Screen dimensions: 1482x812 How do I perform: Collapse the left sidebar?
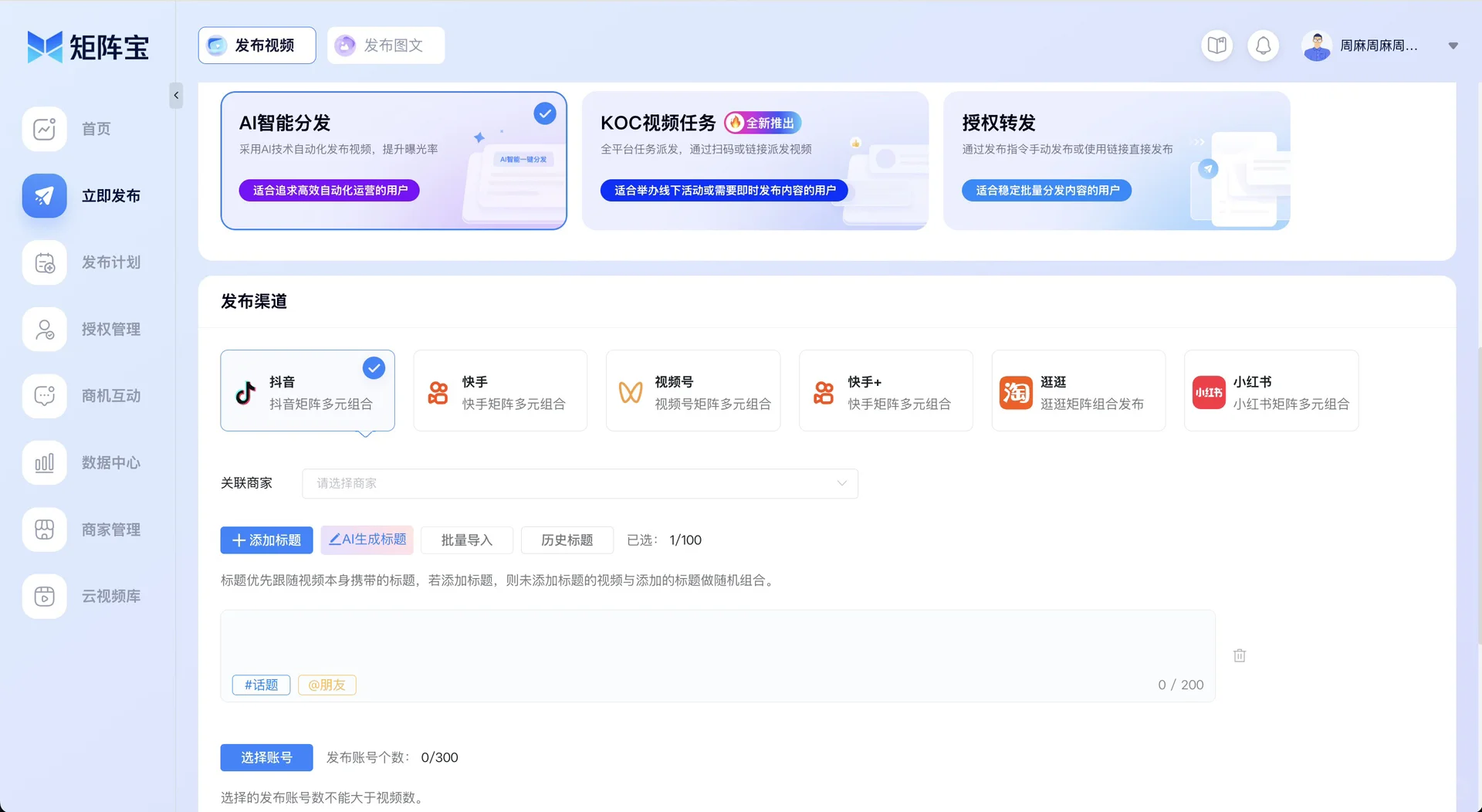[175, 96]
